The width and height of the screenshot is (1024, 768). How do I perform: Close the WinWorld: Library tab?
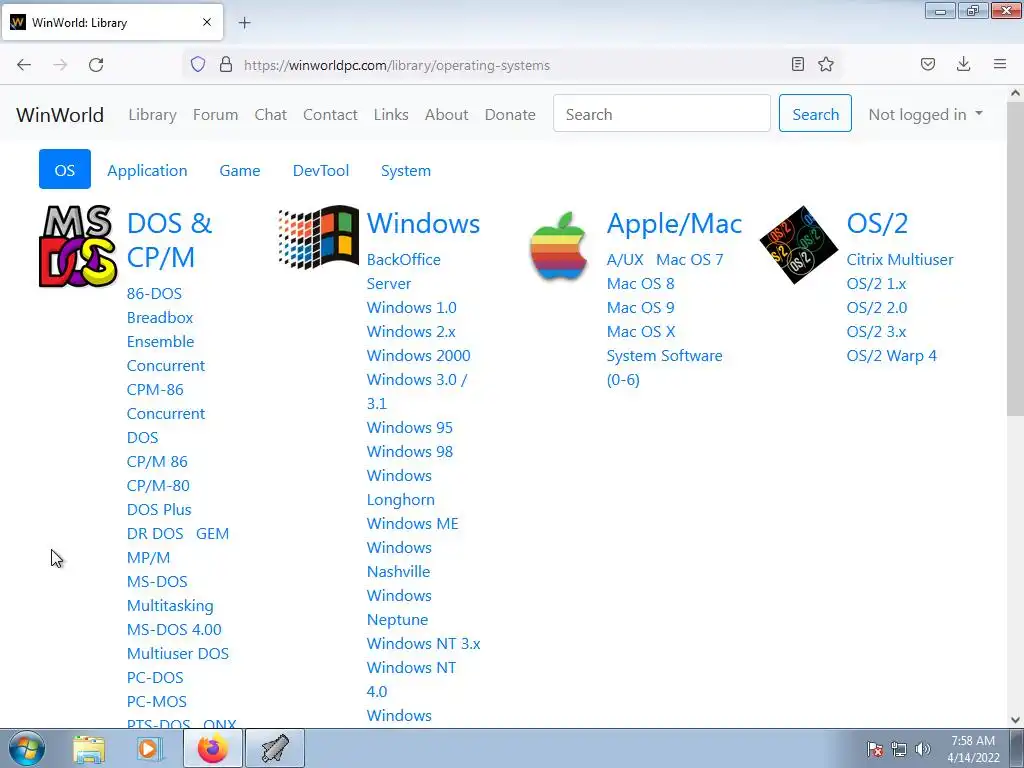[x=207, y=22]
